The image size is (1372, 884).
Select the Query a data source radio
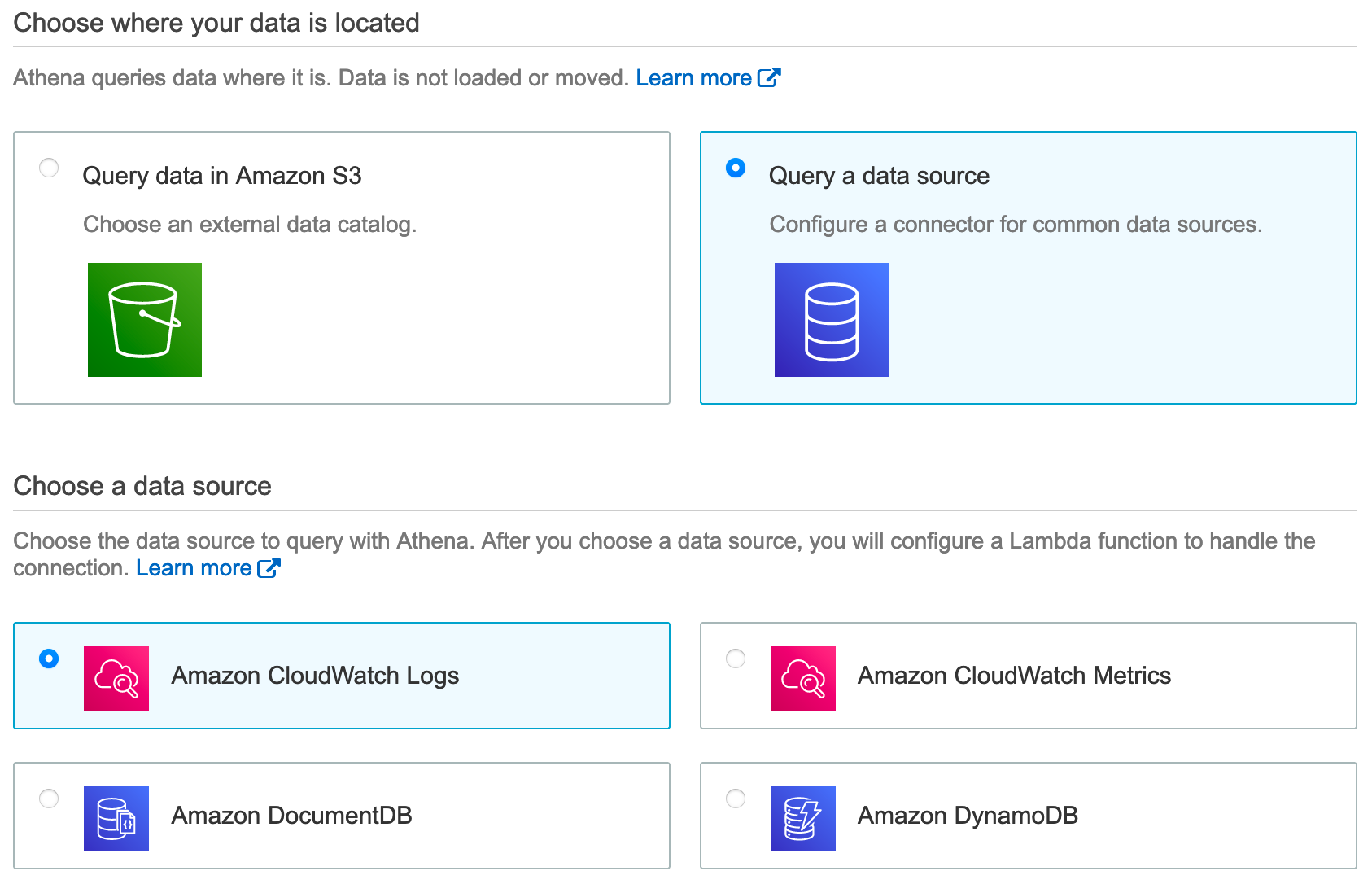point(736,168)
